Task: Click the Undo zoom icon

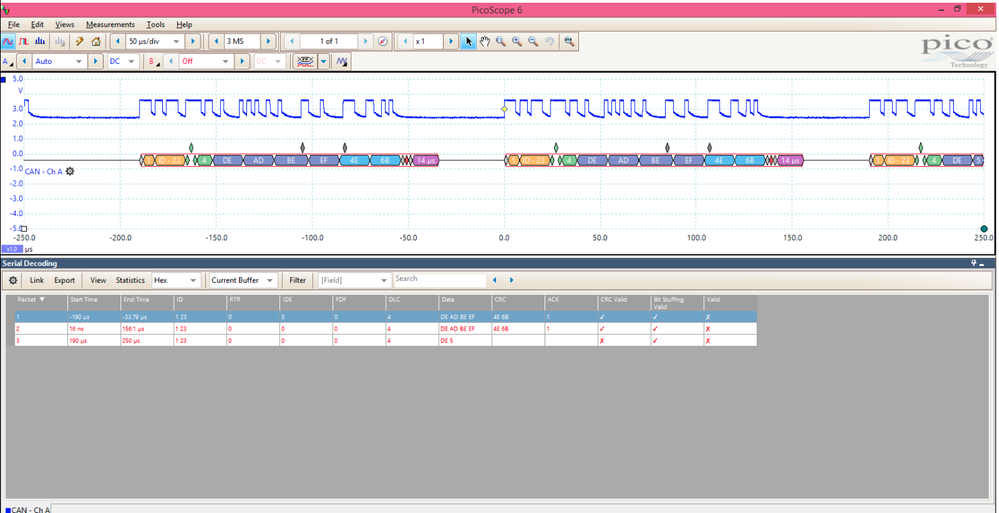Action: (549, 41)
